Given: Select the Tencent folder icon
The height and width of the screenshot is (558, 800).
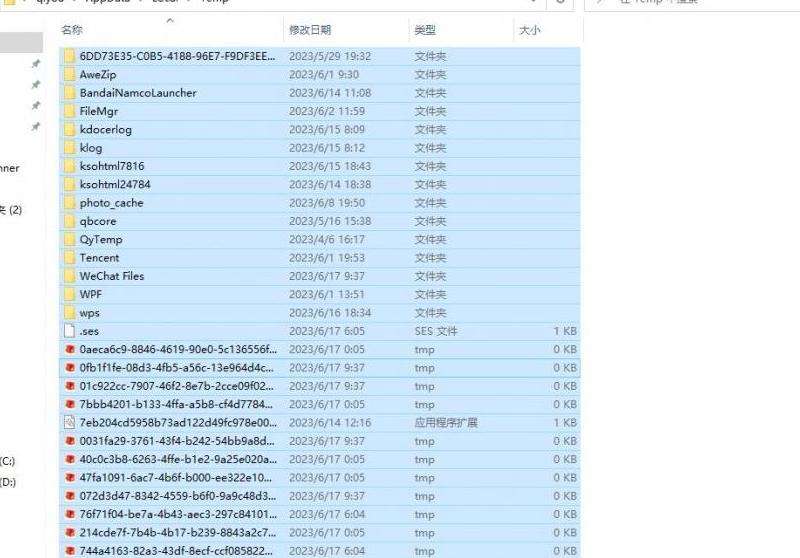Looking at the screenshot, I should [69, 258].
